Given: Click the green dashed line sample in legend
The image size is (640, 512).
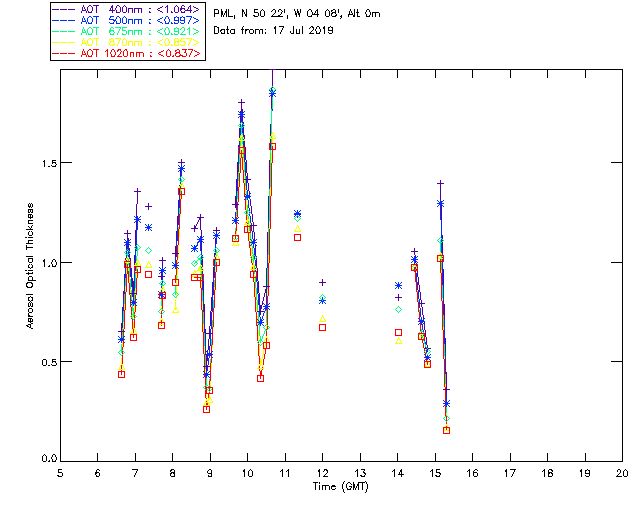Looking at the screenshot, I should pos(63,31).
